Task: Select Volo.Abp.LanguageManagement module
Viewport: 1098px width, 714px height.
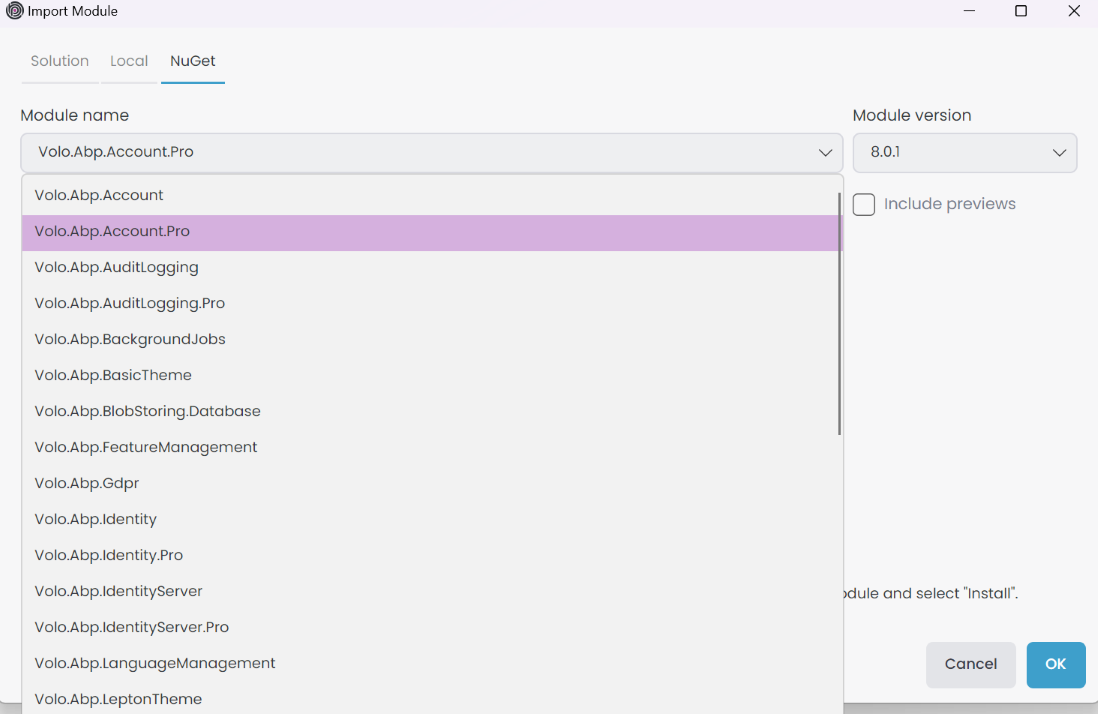Action: [155, 663]
